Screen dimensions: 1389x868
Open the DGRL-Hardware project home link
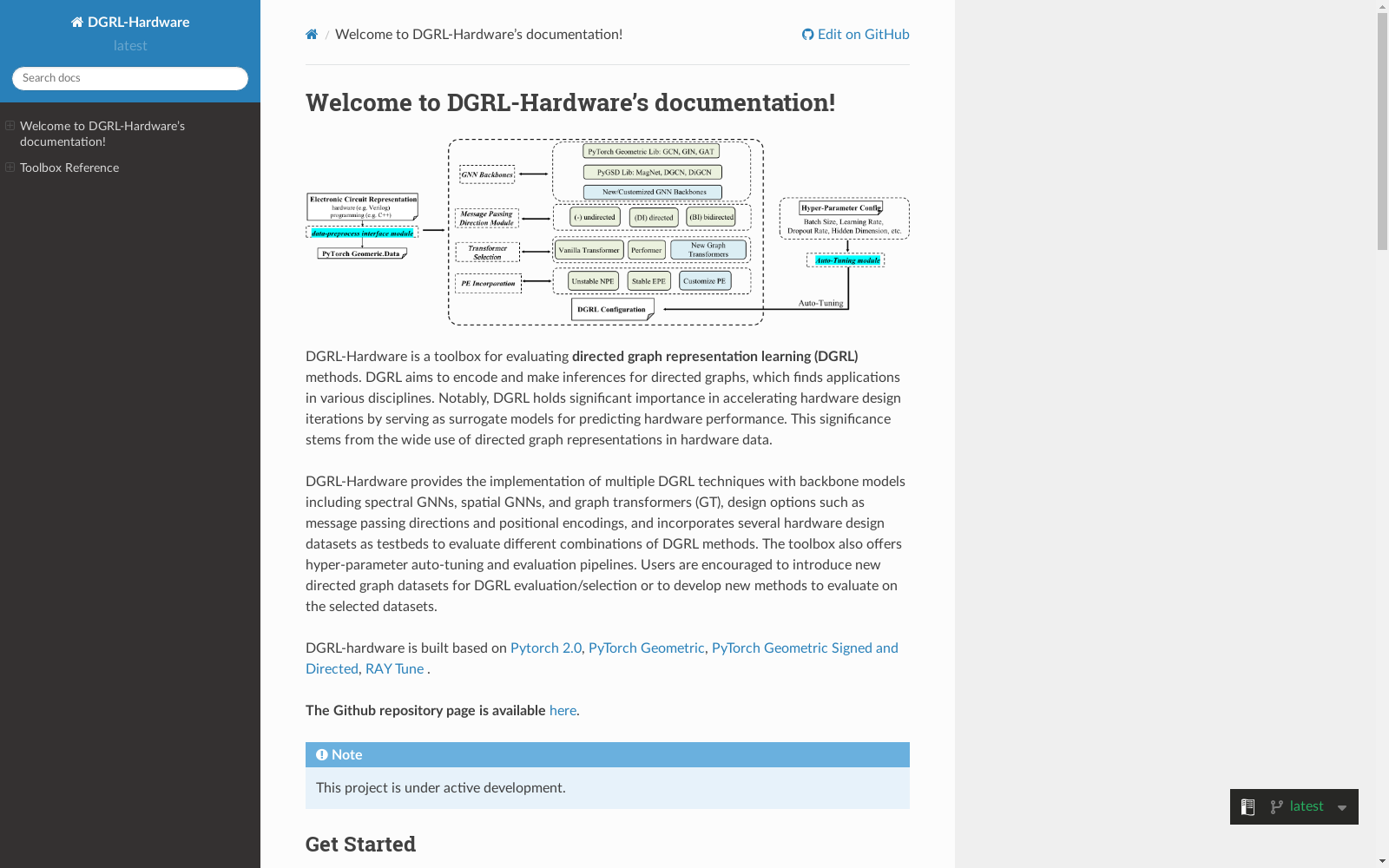pos(130,22)
